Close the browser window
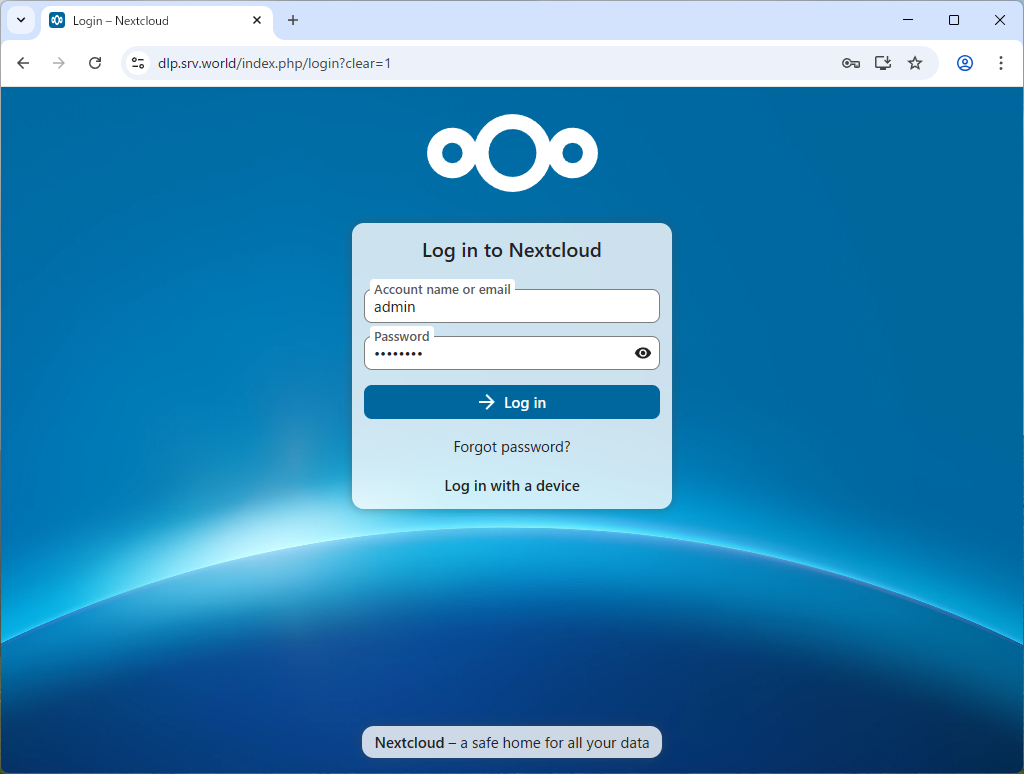 pos(1000,20)
